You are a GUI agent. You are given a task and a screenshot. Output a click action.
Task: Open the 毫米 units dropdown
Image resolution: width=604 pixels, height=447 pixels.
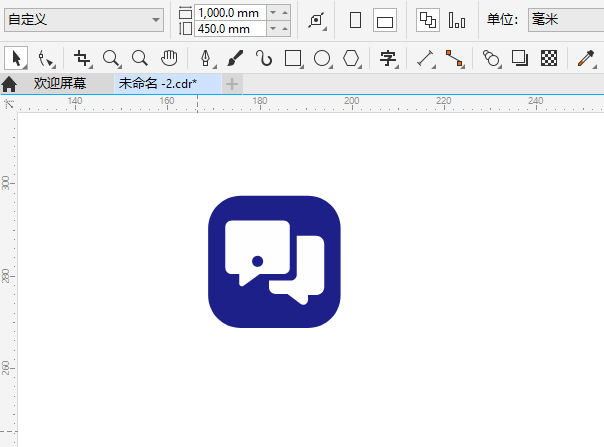click(565, 20)
